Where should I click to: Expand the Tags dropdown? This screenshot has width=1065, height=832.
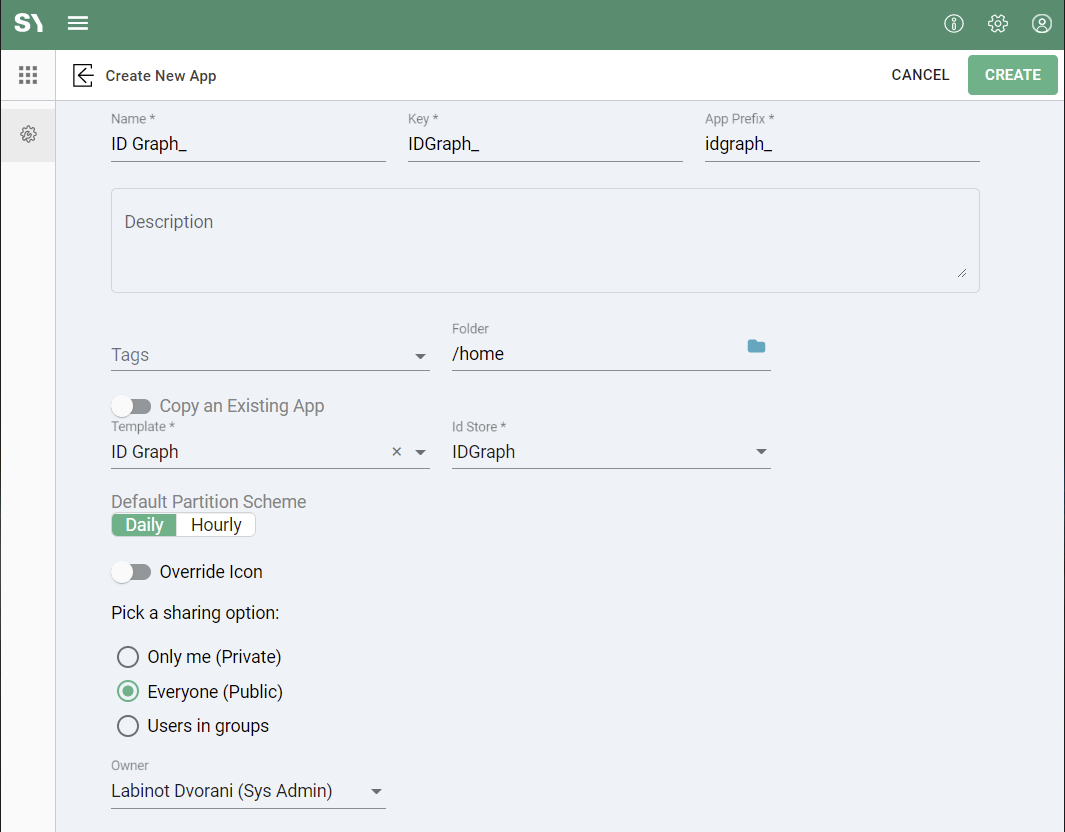(420, 356)
